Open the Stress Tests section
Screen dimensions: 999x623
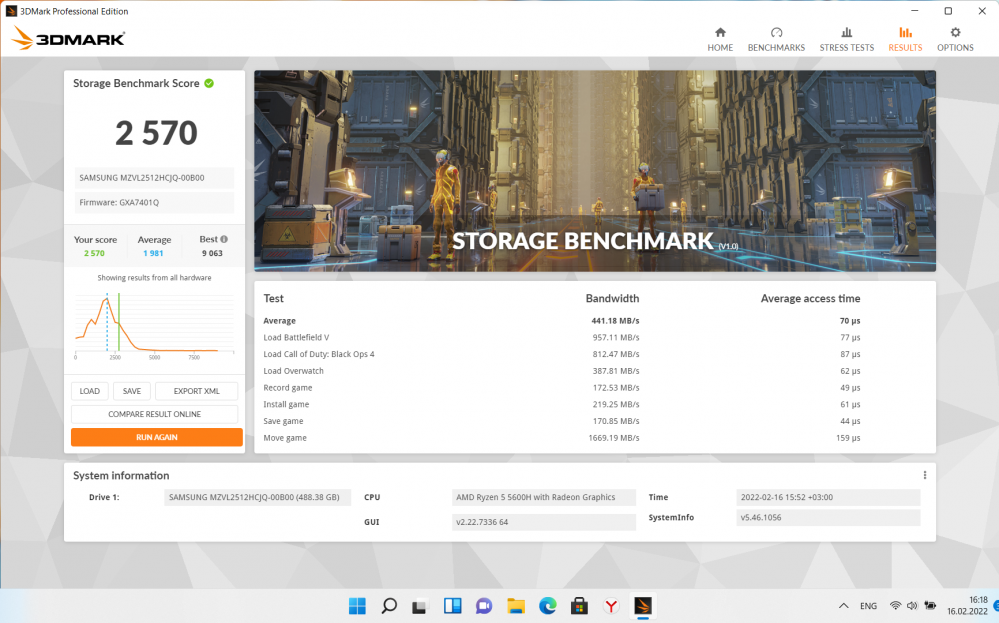click(846, 39)
